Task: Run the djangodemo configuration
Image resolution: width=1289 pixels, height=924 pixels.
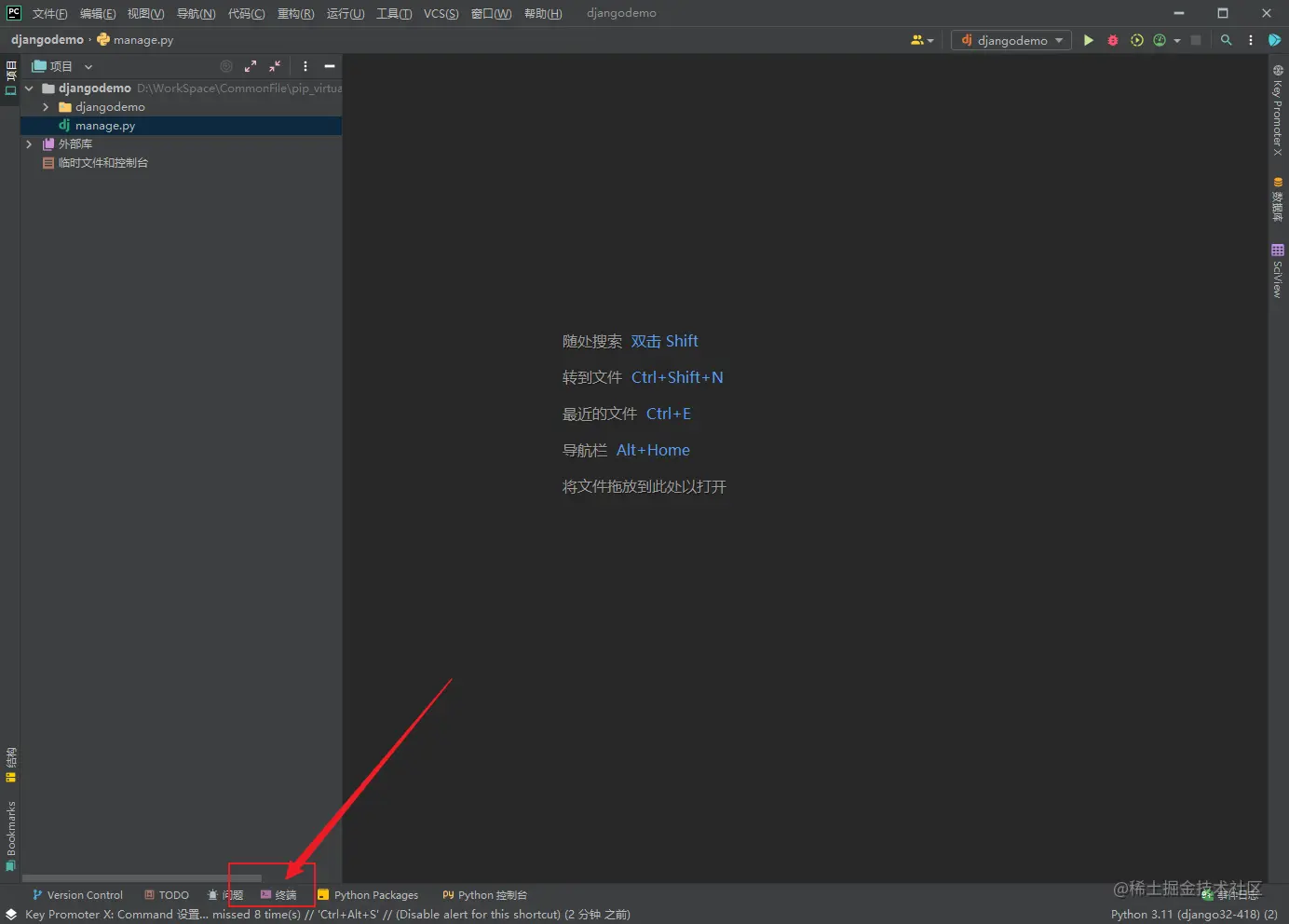Action: 1088,40
